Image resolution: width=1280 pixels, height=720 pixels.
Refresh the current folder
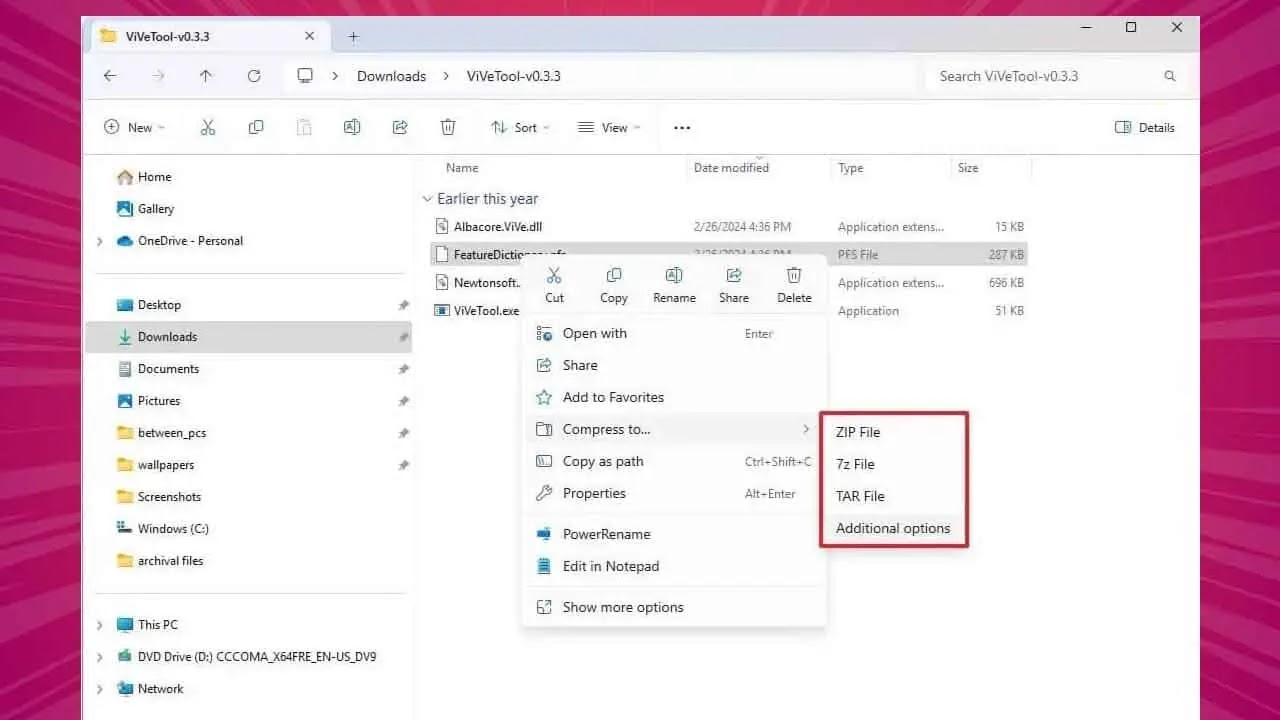pyautogui.click(x=254, y=76)
